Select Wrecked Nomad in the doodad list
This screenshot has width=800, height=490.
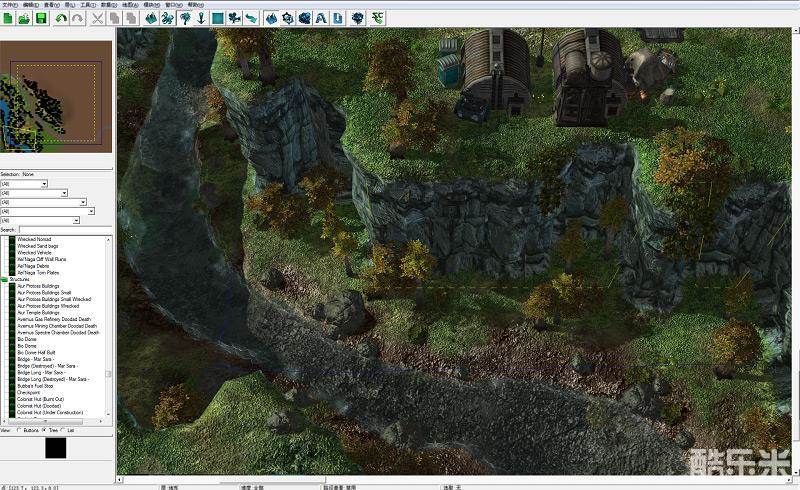[37, 240]
